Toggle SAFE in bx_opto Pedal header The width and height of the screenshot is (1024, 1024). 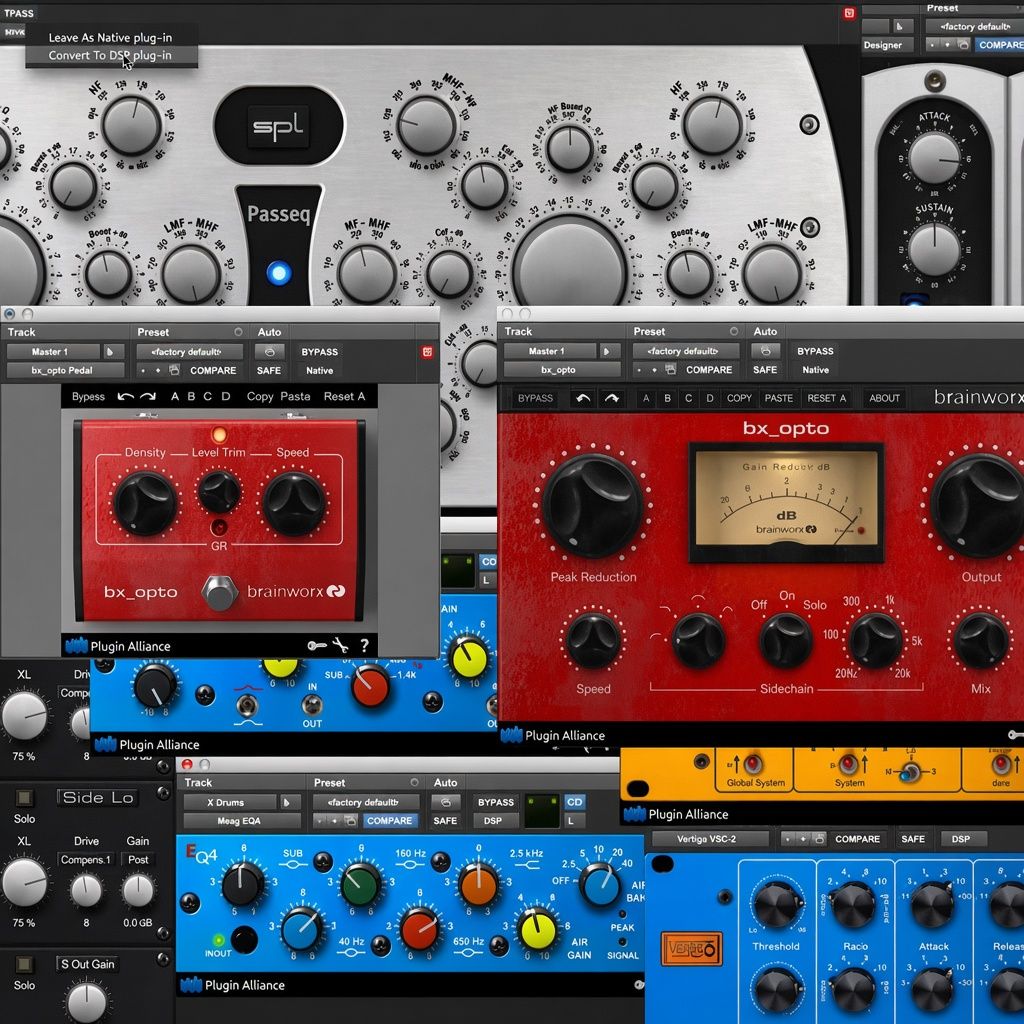point(269,370)
